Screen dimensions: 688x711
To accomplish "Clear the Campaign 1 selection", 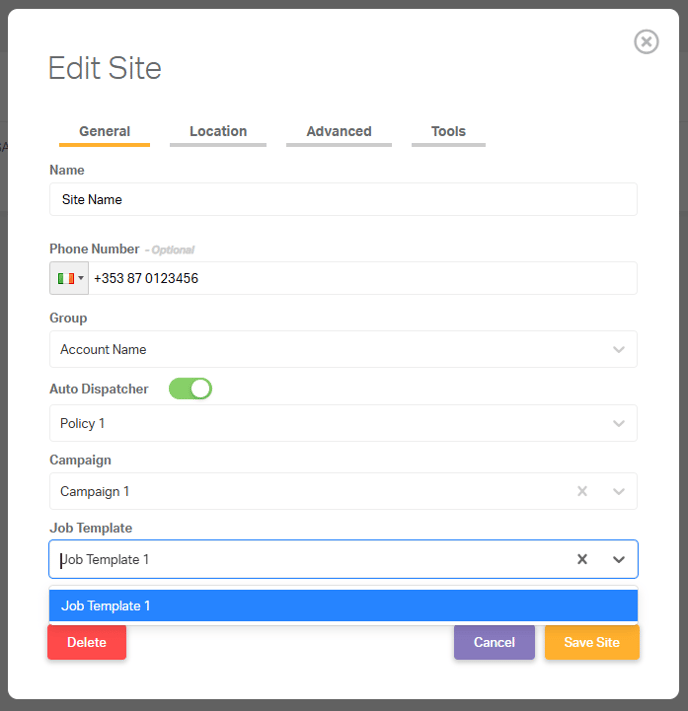I will pos(582,491).
